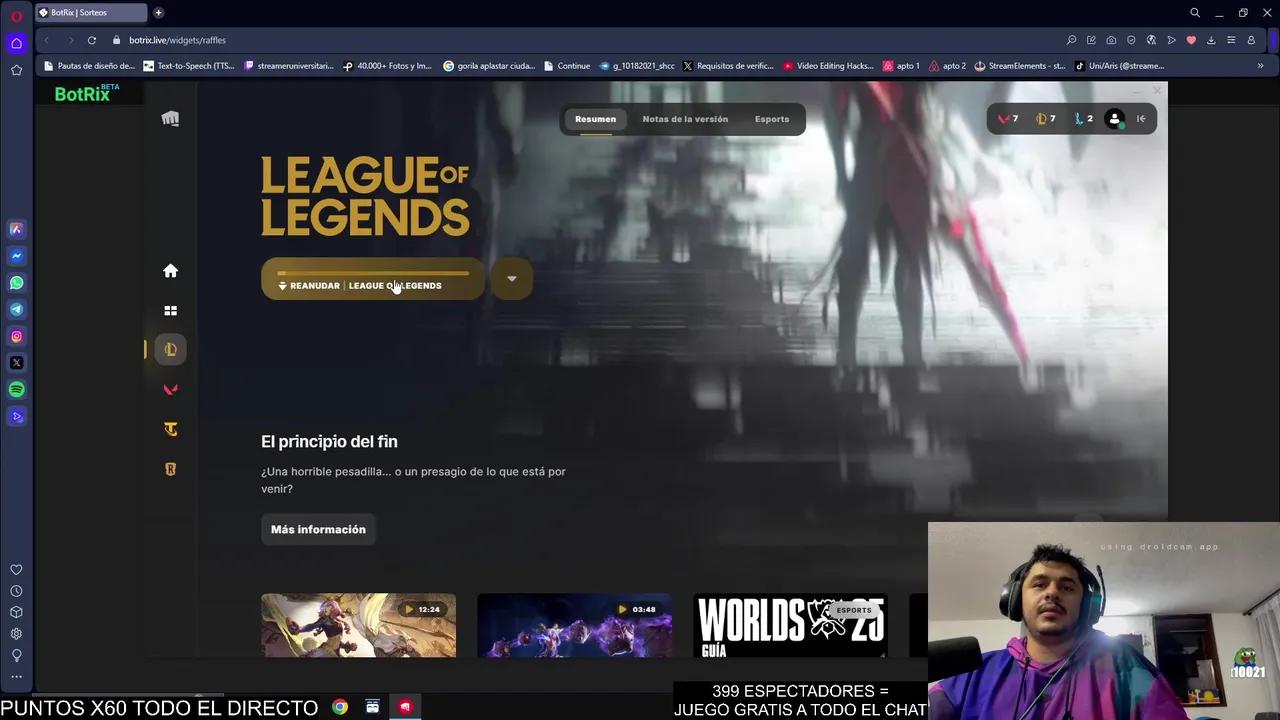This screenshot has width=1280, height=720.
Task: Open League missions counter showing 7
Action: click(1046, 119)
